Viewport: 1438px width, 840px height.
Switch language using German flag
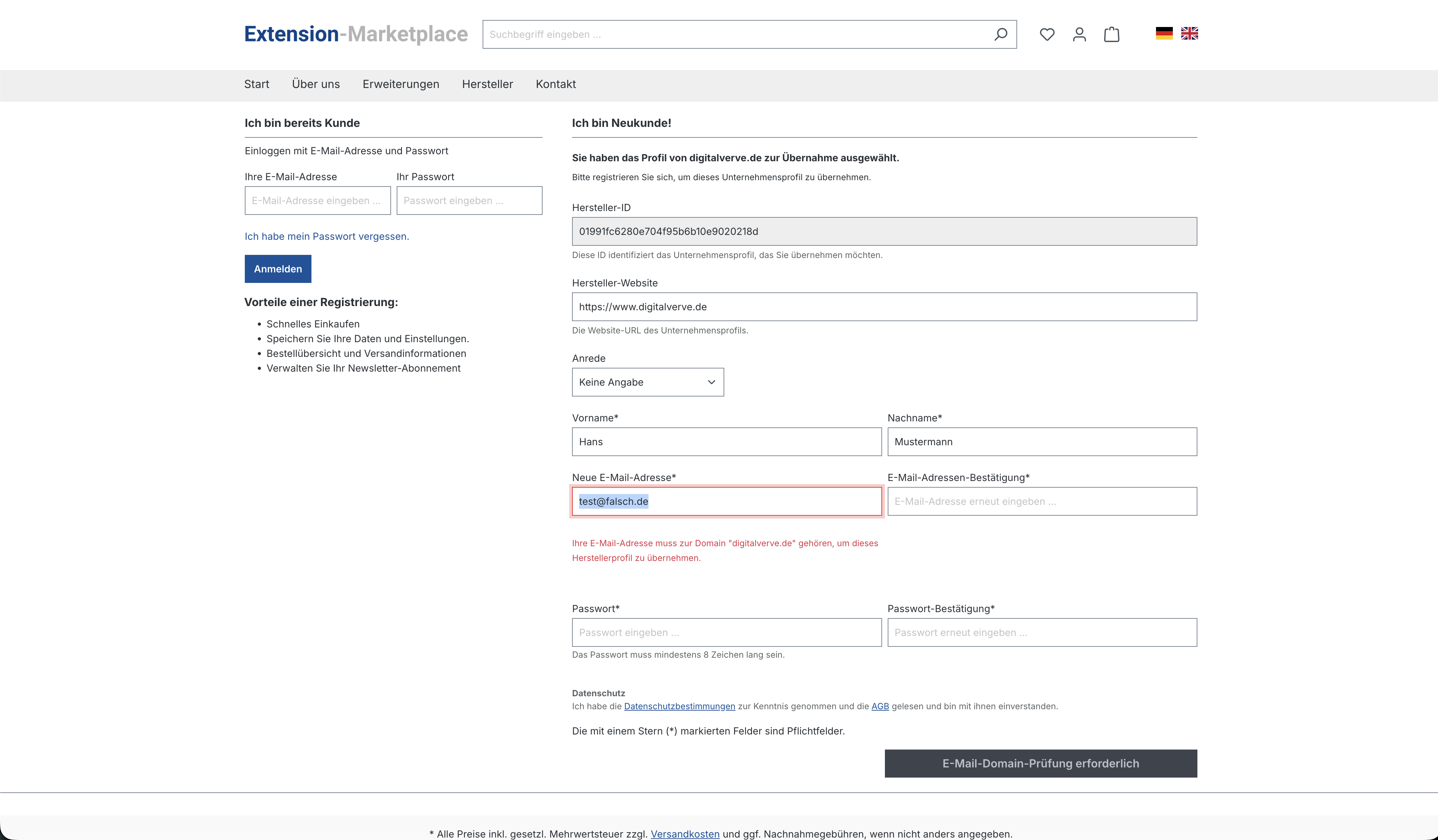[1163, 34]
